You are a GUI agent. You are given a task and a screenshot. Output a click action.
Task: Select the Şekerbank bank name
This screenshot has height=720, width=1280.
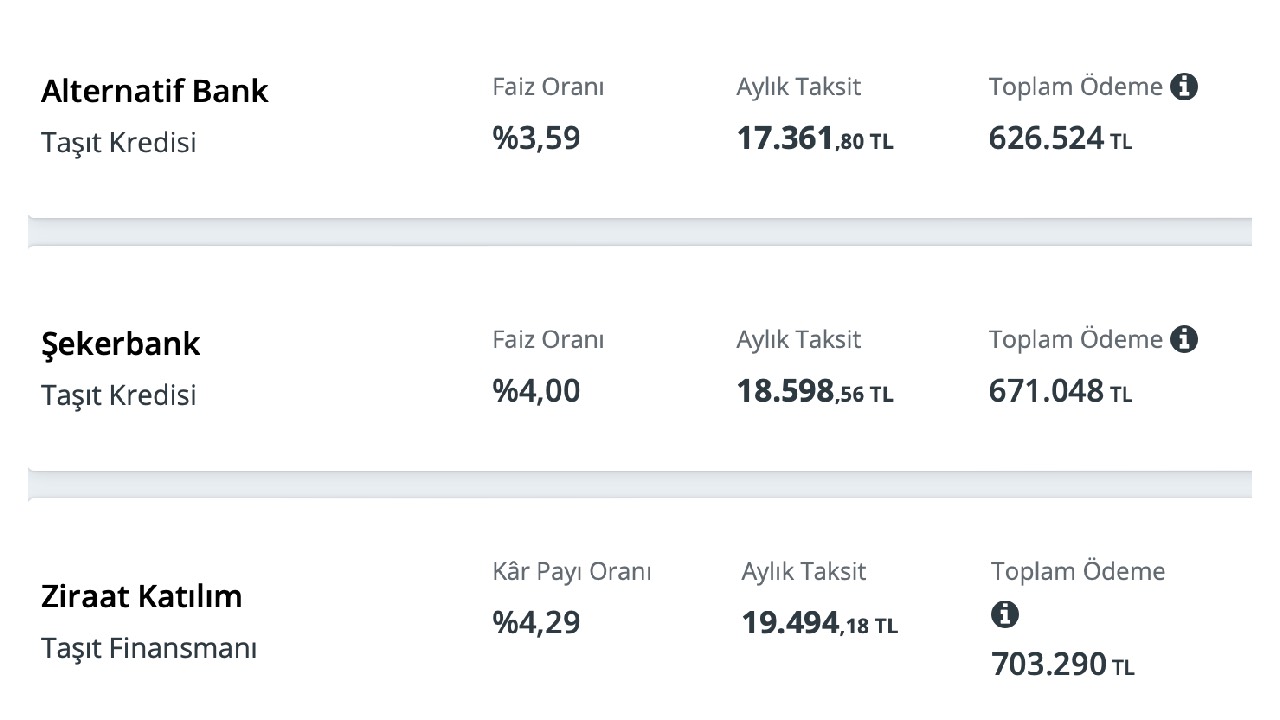coord(121,345)
